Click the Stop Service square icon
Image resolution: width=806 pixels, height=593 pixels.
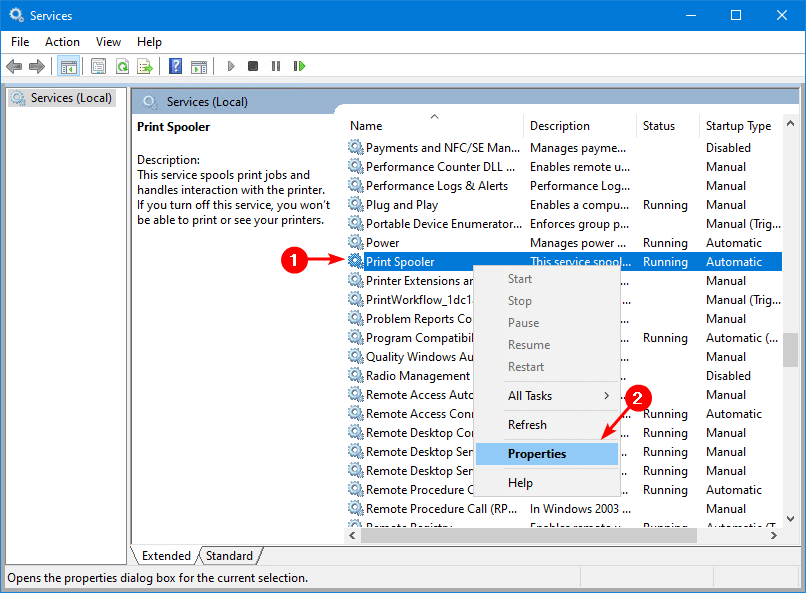coord(253,66)
